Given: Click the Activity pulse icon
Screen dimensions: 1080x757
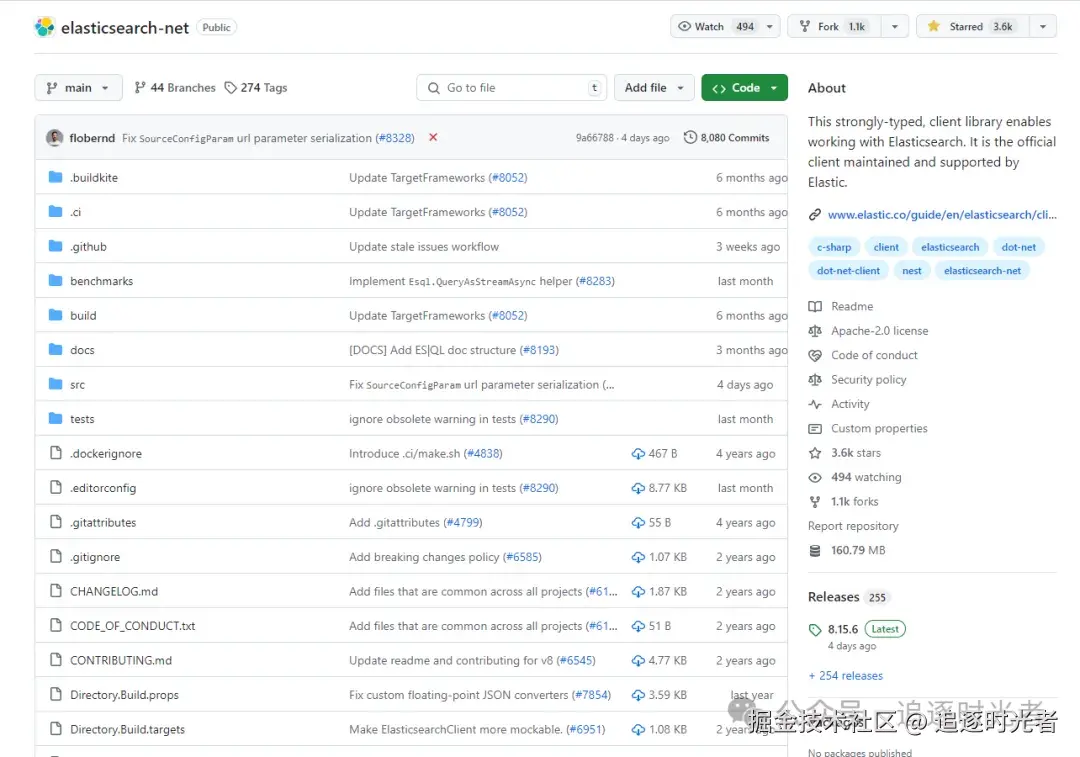Looking at the screenshot, I should pyautogui.click(x=815, y=404).
